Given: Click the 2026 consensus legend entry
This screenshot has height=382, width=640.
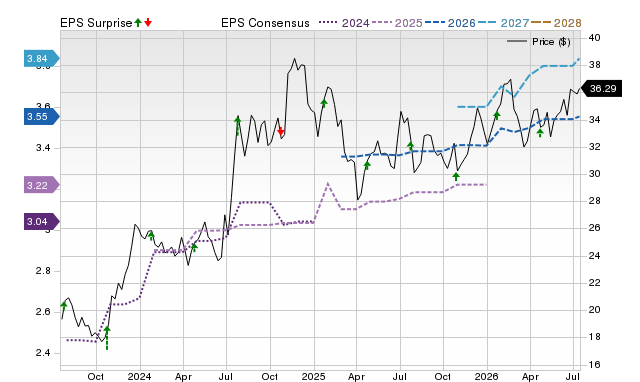Looking at the screenshot, I should pyautogui.click(x=450, y=23).
